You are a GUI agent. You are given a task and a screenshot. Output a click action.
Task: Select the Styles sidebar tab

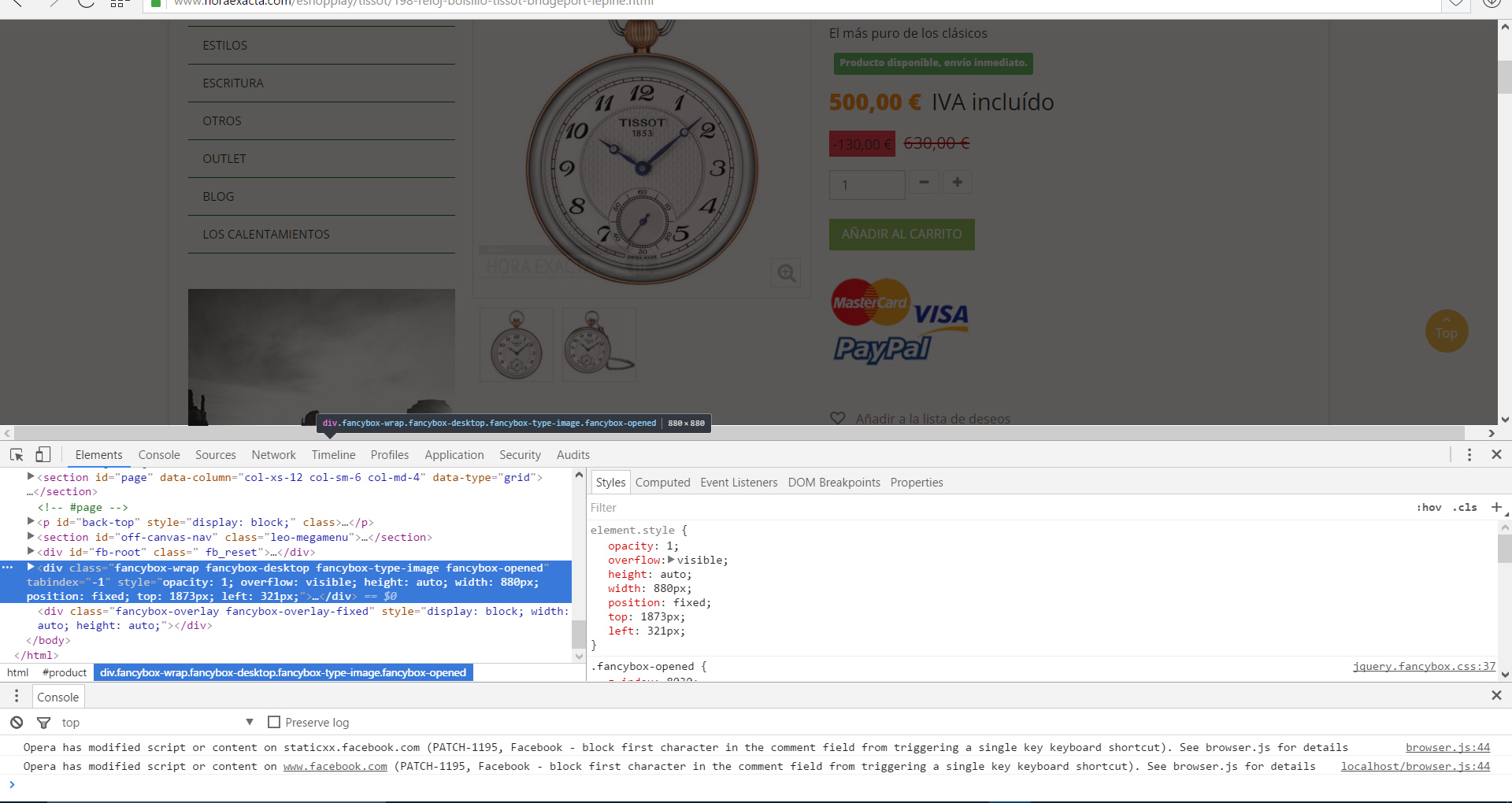[610, 483]
